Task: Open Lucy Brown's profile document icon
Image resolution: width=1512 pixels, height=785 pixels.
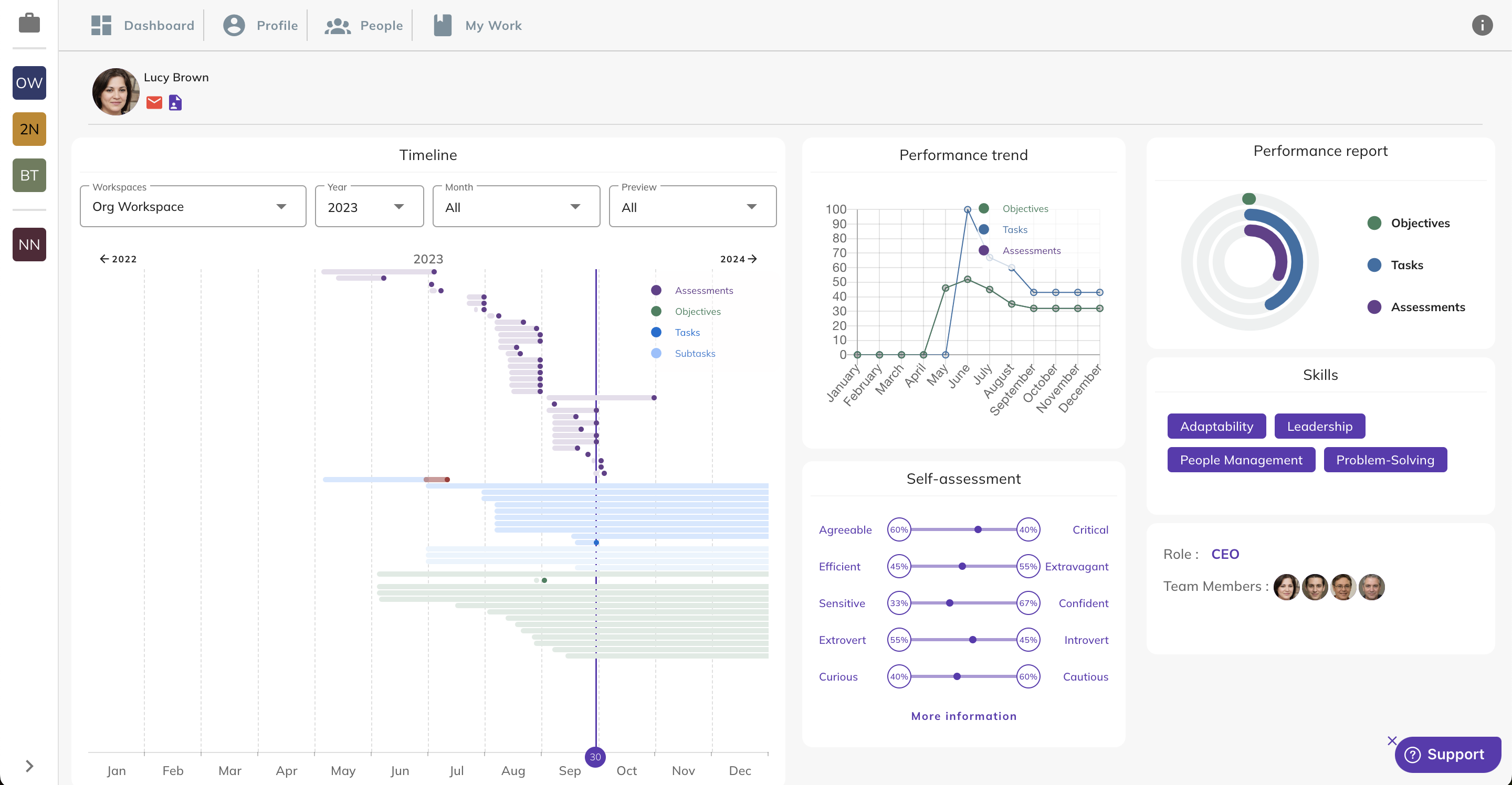Action: 175,103
